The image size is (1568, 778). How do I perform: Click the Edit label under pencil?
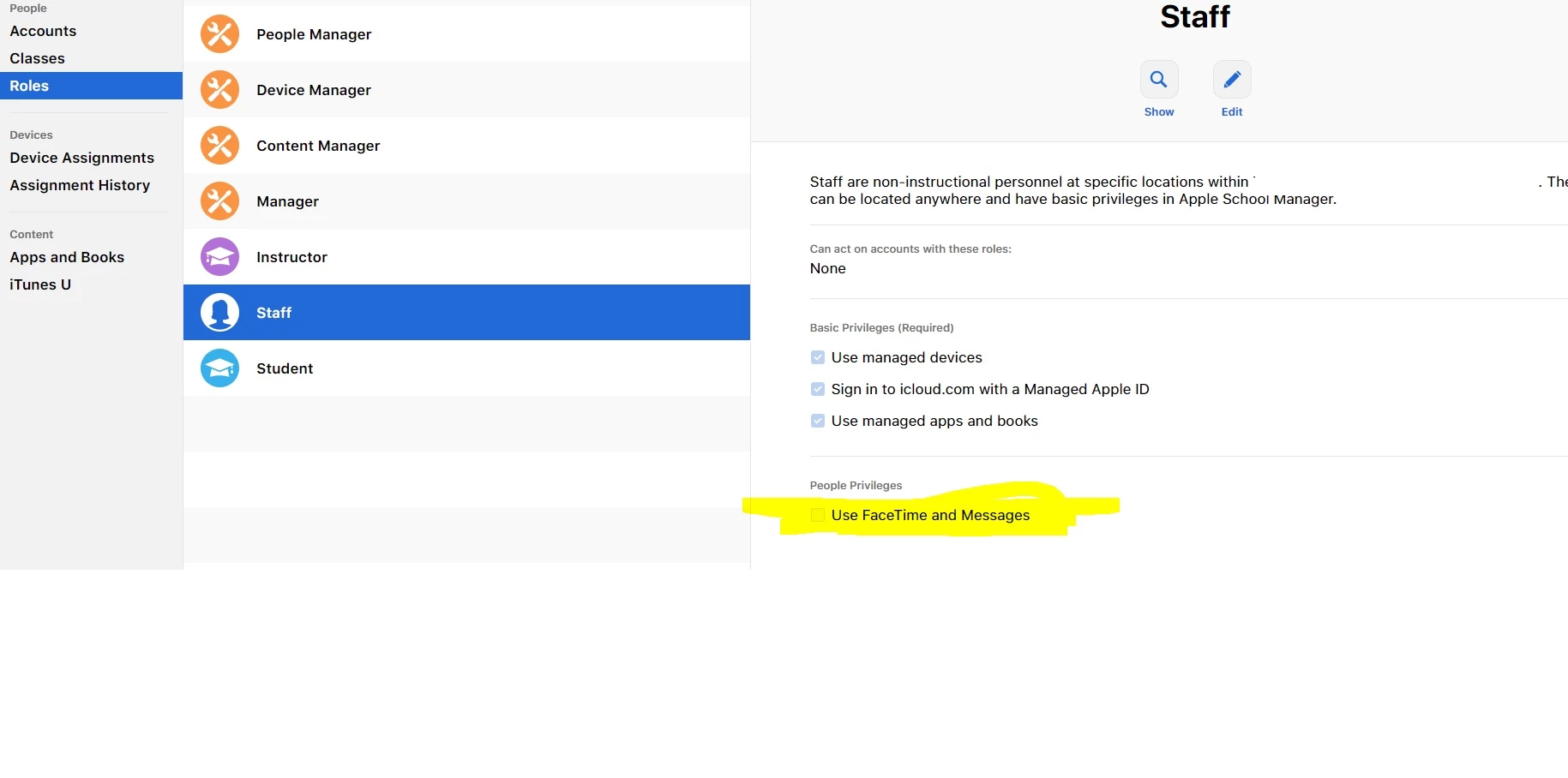(x=1232, y=111)
